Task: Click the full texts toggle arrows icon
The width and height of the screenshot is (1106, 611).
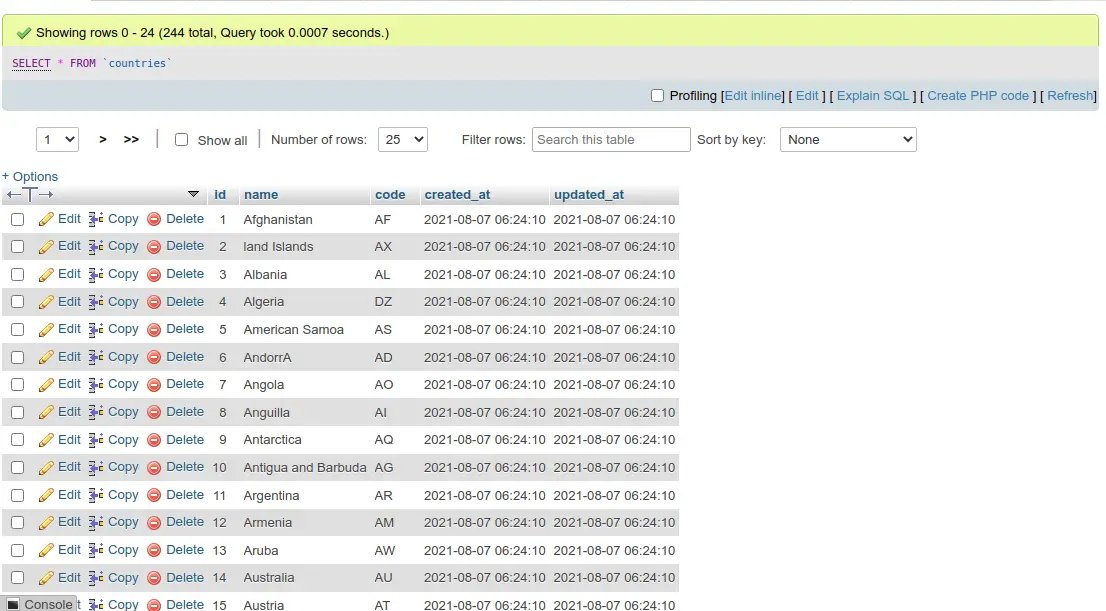Action: 30,194
